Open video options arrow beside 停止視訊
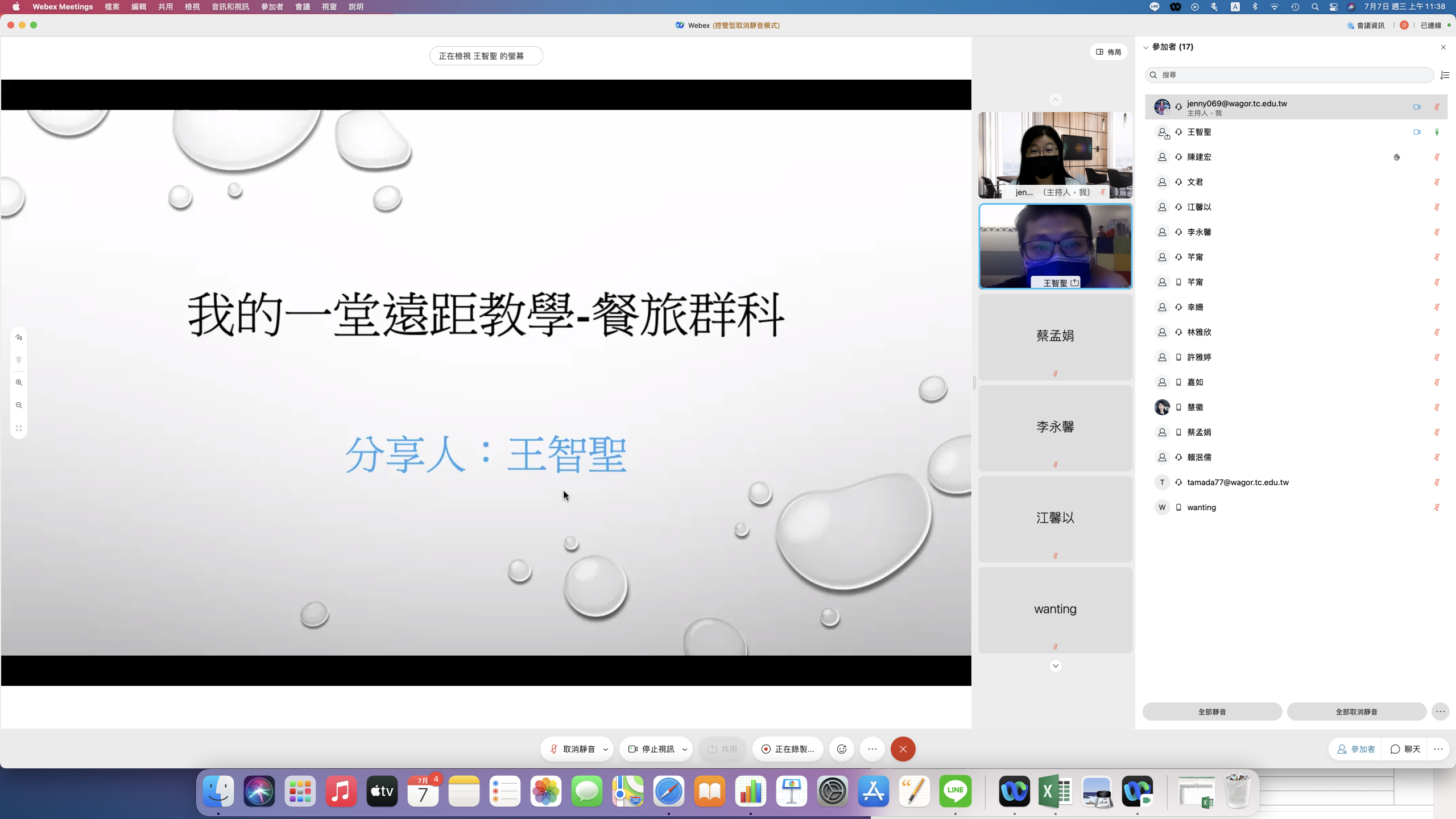Viewport: 1456px width, 819px height. tap(685, 750)
